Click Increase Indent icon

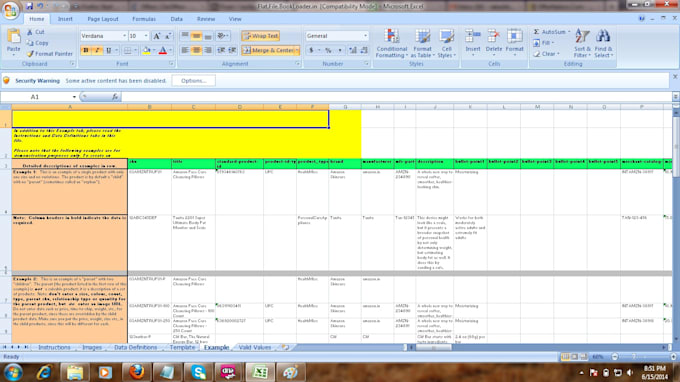click(x=232, y=50)
